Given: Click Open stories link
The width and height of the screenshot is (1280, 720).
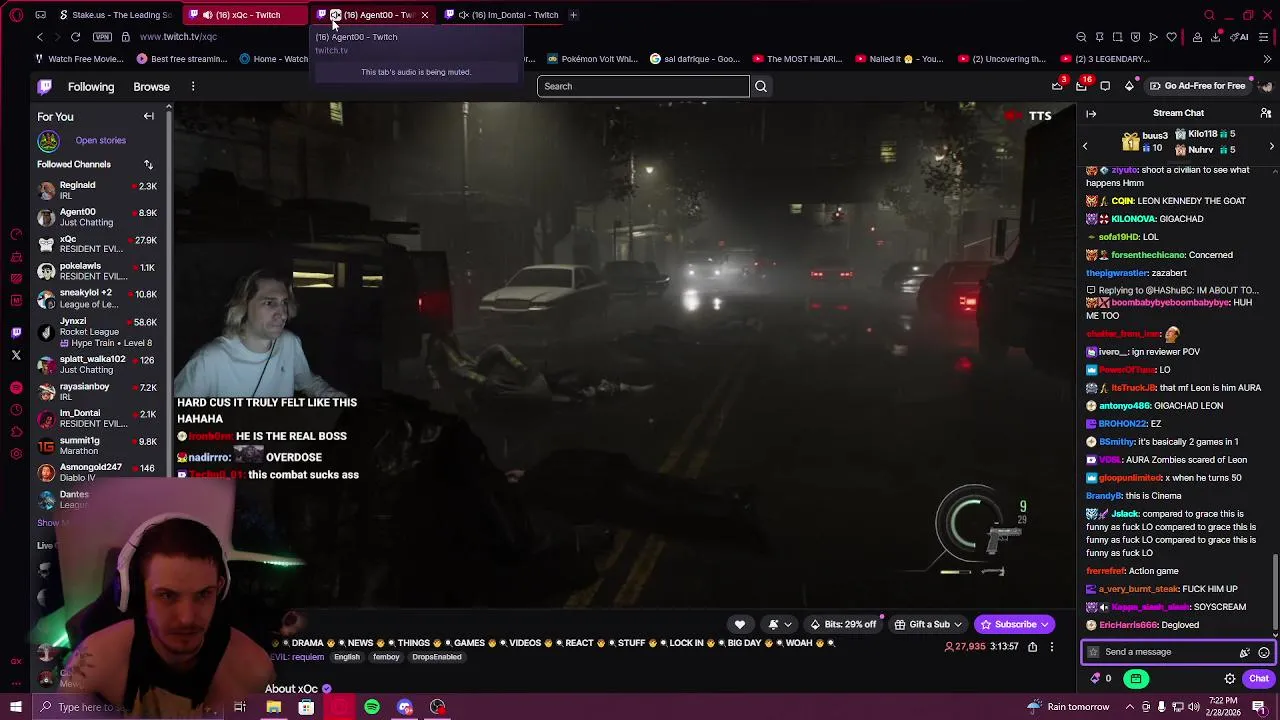Looking at the screenshot, I should pyautogui.click(x=100, y=141).
